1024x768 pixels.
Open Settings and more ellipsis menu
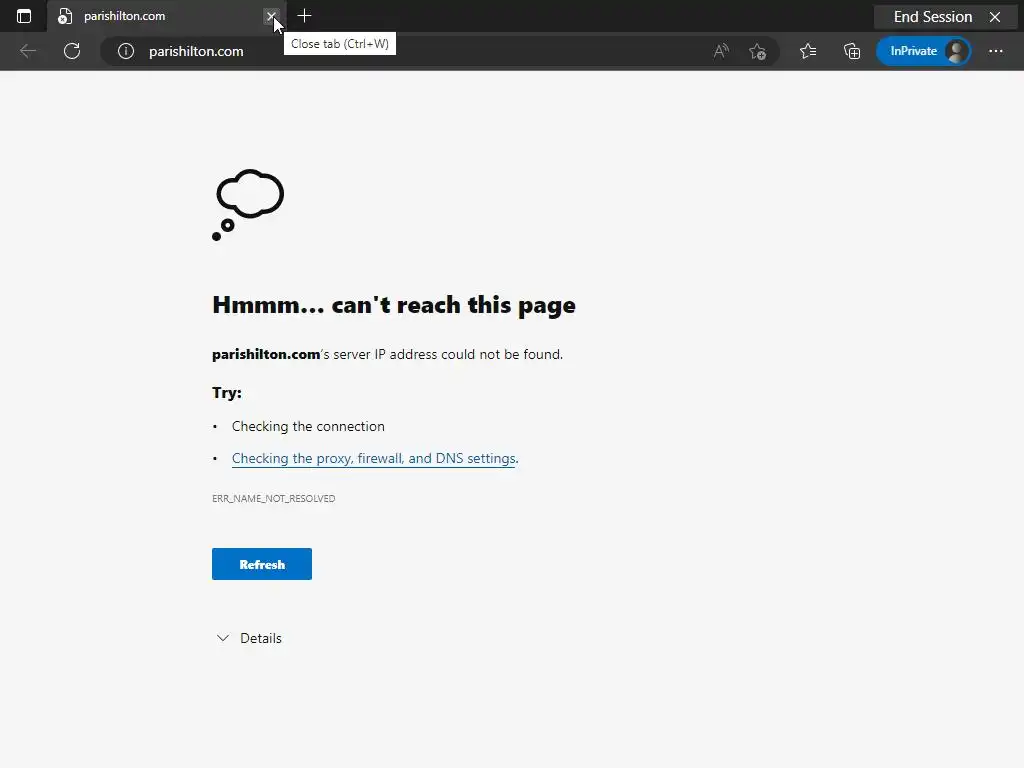(x=995, y=51)
